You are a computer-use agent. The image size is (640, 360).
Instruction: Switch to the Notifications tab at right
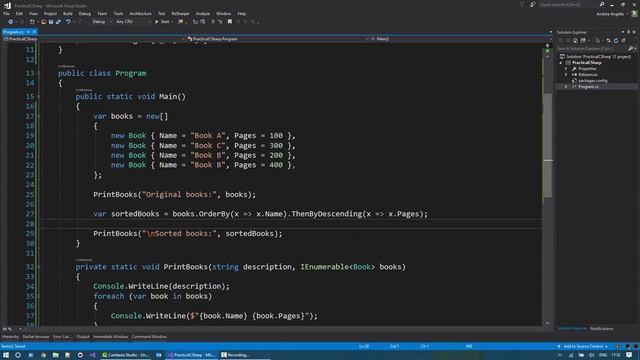602,329
